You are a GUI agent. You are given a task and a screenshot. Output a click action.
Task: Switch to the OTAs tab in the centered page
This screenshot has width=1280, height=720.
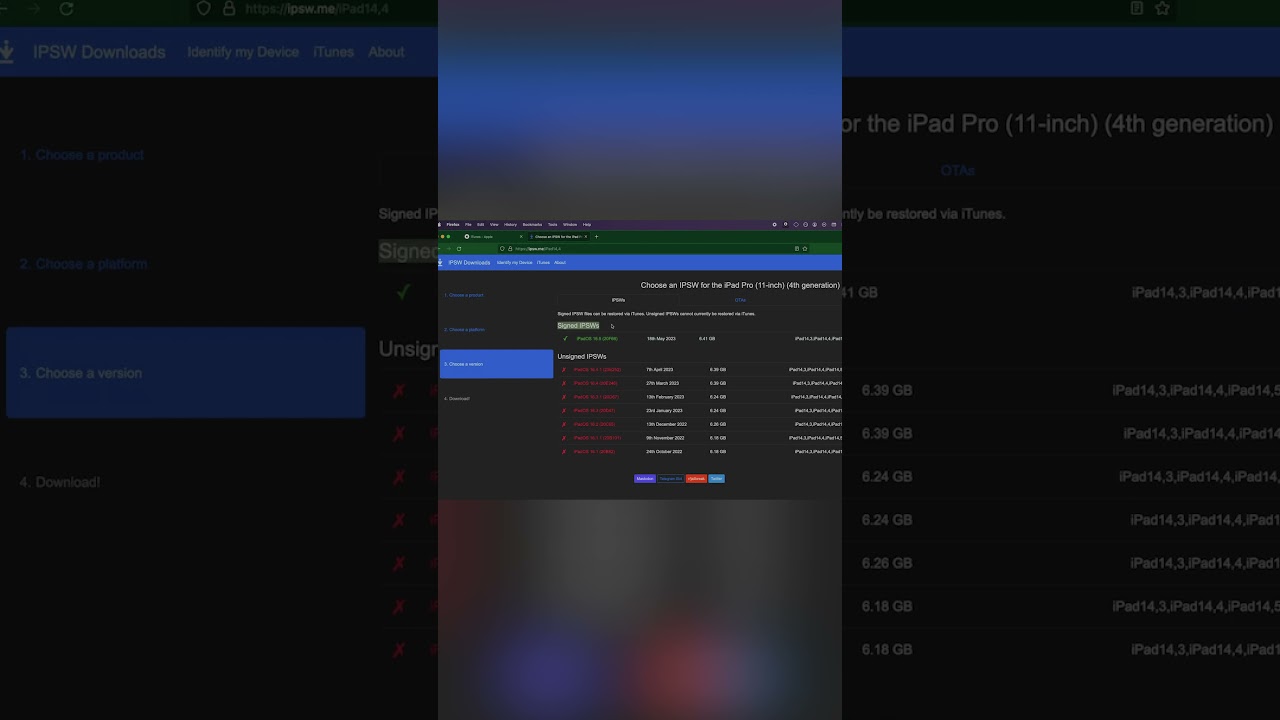pyautogui.click(x=740, y=300)
